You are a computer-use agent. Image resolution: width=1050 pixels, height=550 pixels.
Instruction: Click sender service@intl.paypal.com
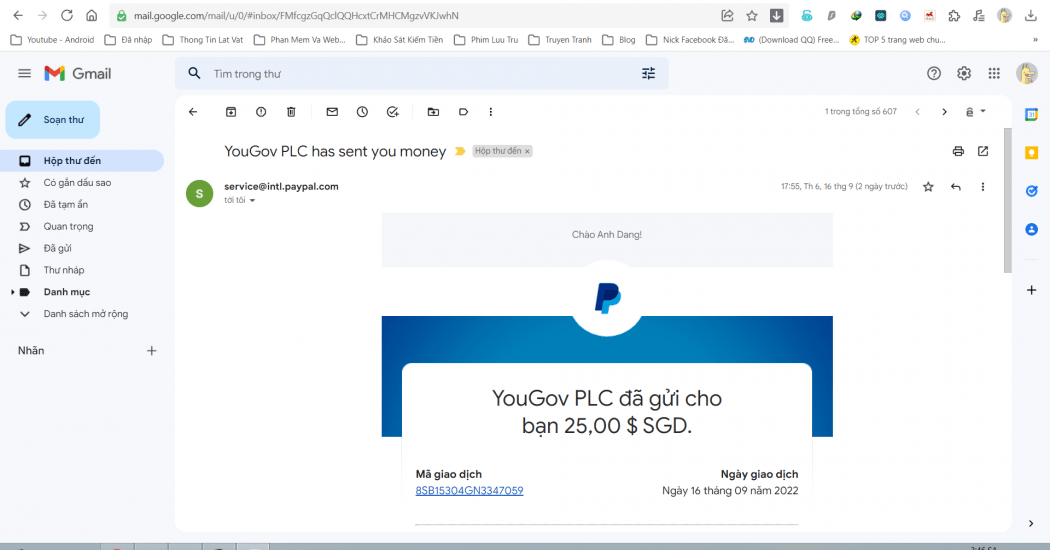coord(281,186)
